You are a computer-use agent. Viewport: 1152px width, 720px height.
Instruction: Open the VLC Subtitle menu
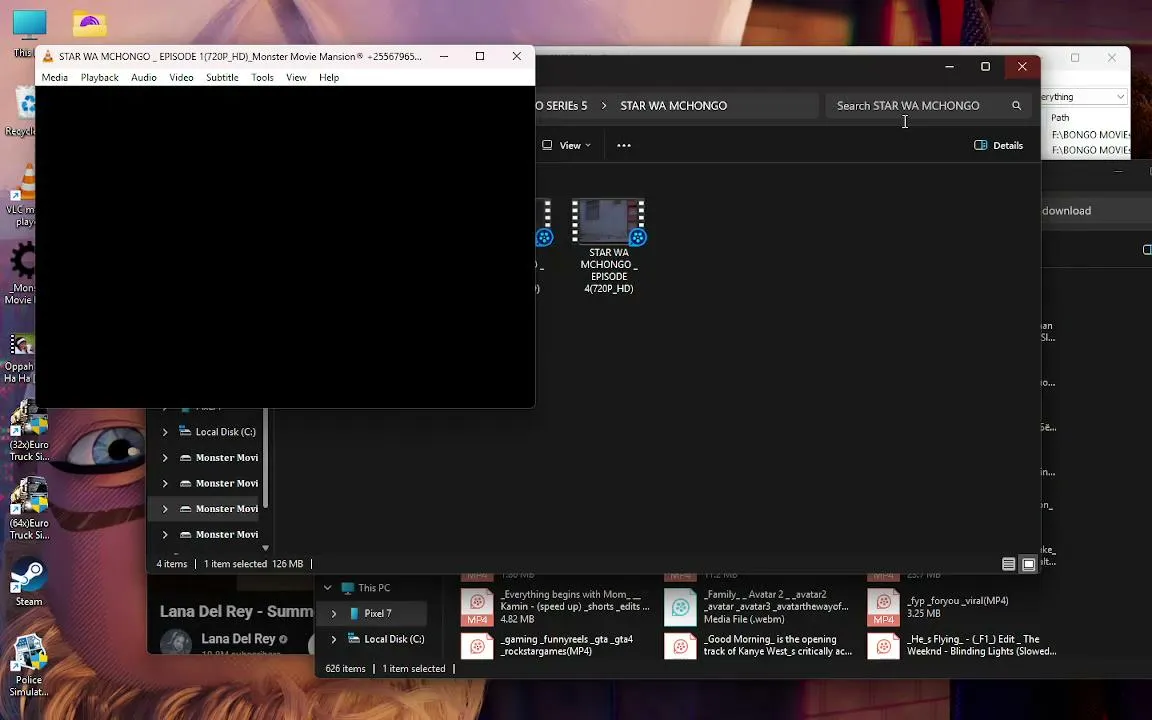(x=222, y=77)
